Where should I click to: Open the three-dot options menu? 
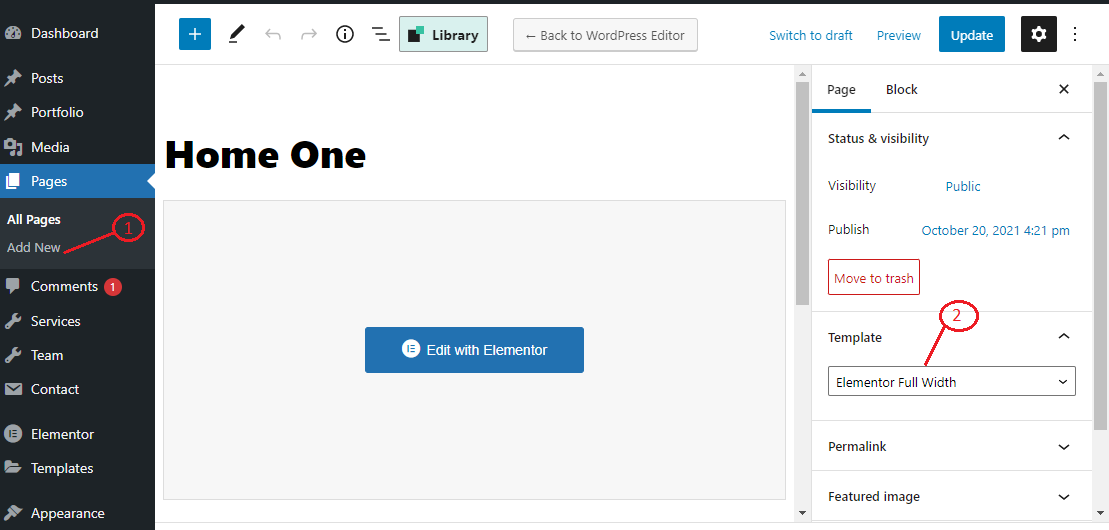1075,34
